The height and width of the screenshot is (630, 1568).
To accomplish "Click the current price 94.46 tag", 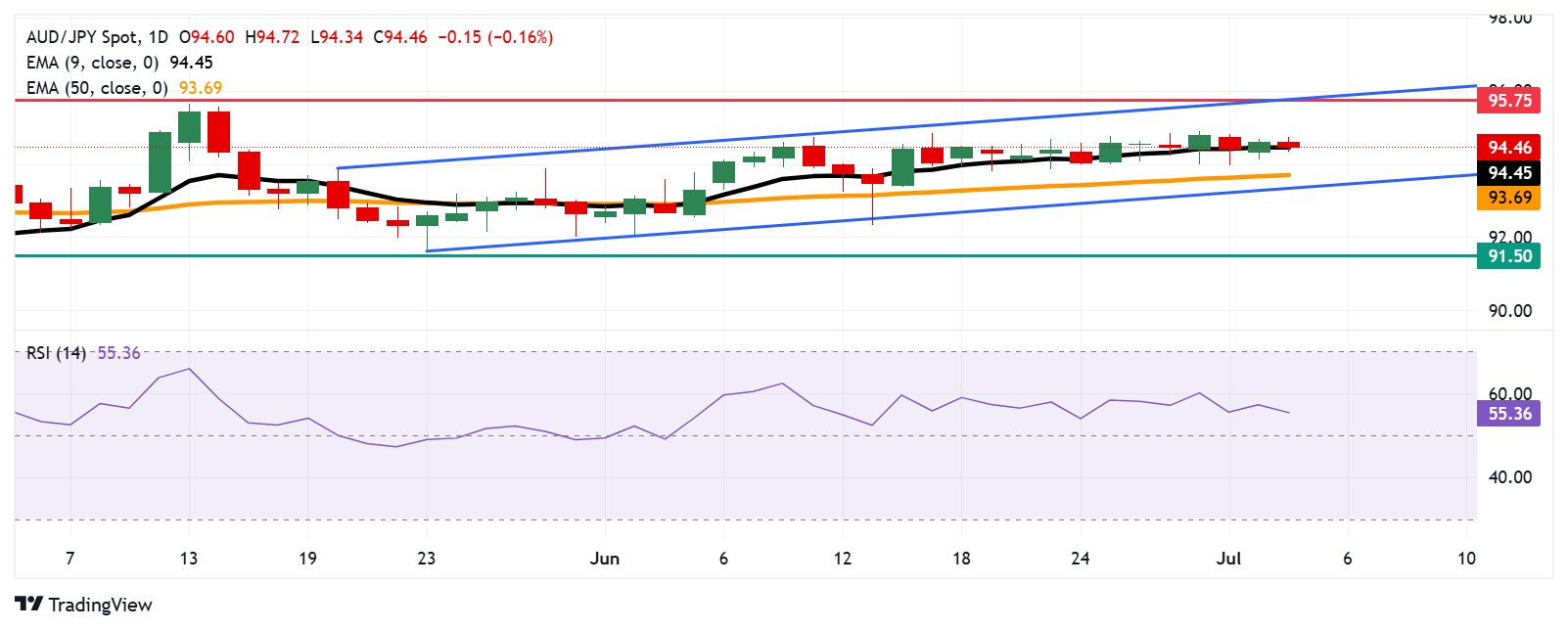I will pyautogui.click(x=1508, y=148).
